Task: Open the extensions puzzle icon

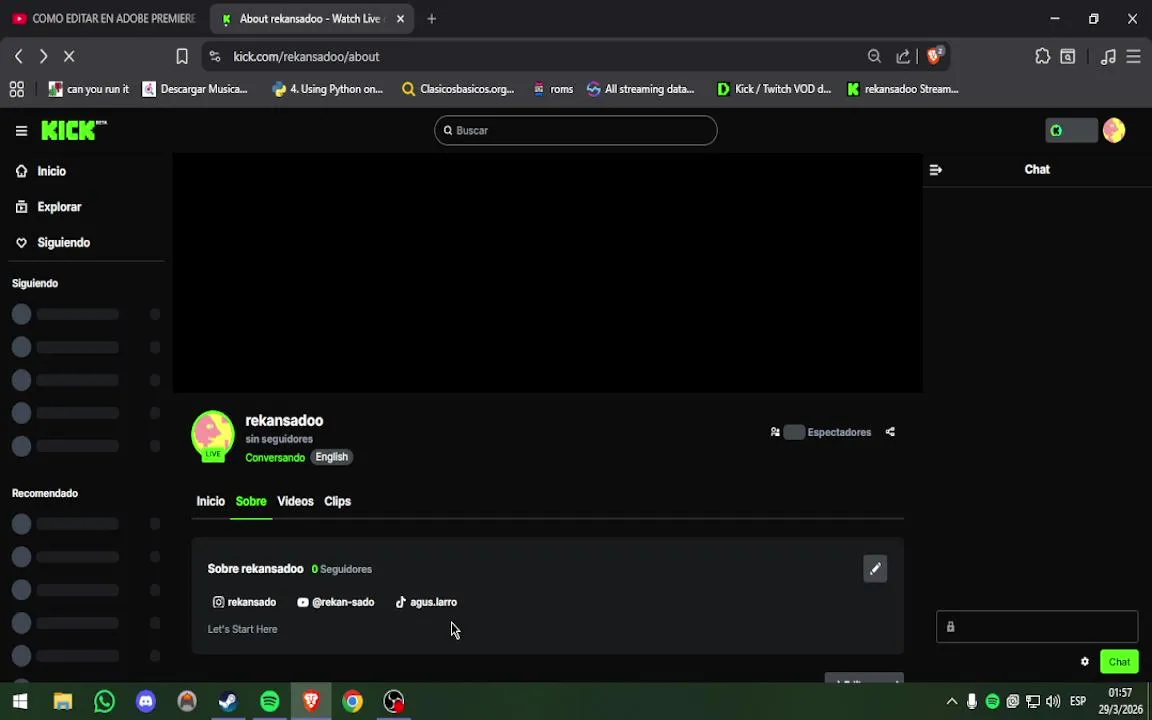Action: [x=1043, y=57]
